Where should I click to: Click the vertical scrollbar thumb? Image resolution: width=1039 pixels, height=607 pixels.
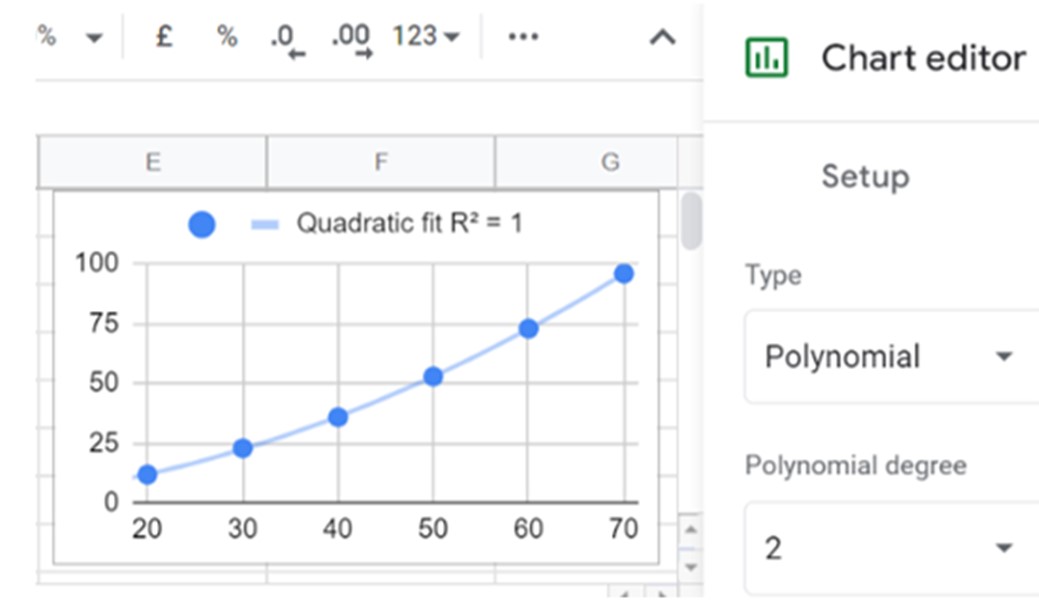691,221
